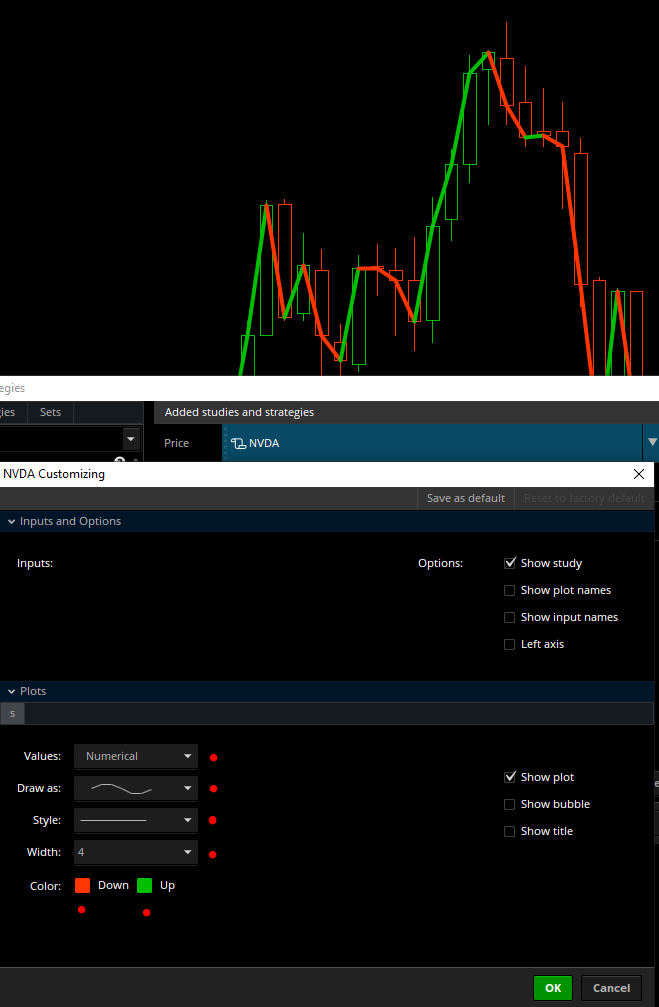Open the Width dropdown set to 4
This screenshot has height=1007, width=659.
pos(136,853)
